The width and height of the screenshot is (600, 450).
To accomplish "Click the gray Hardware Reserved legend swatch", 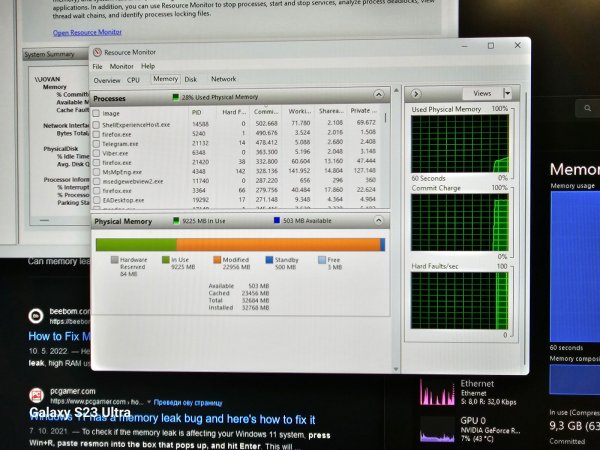I will pos(114,260).
